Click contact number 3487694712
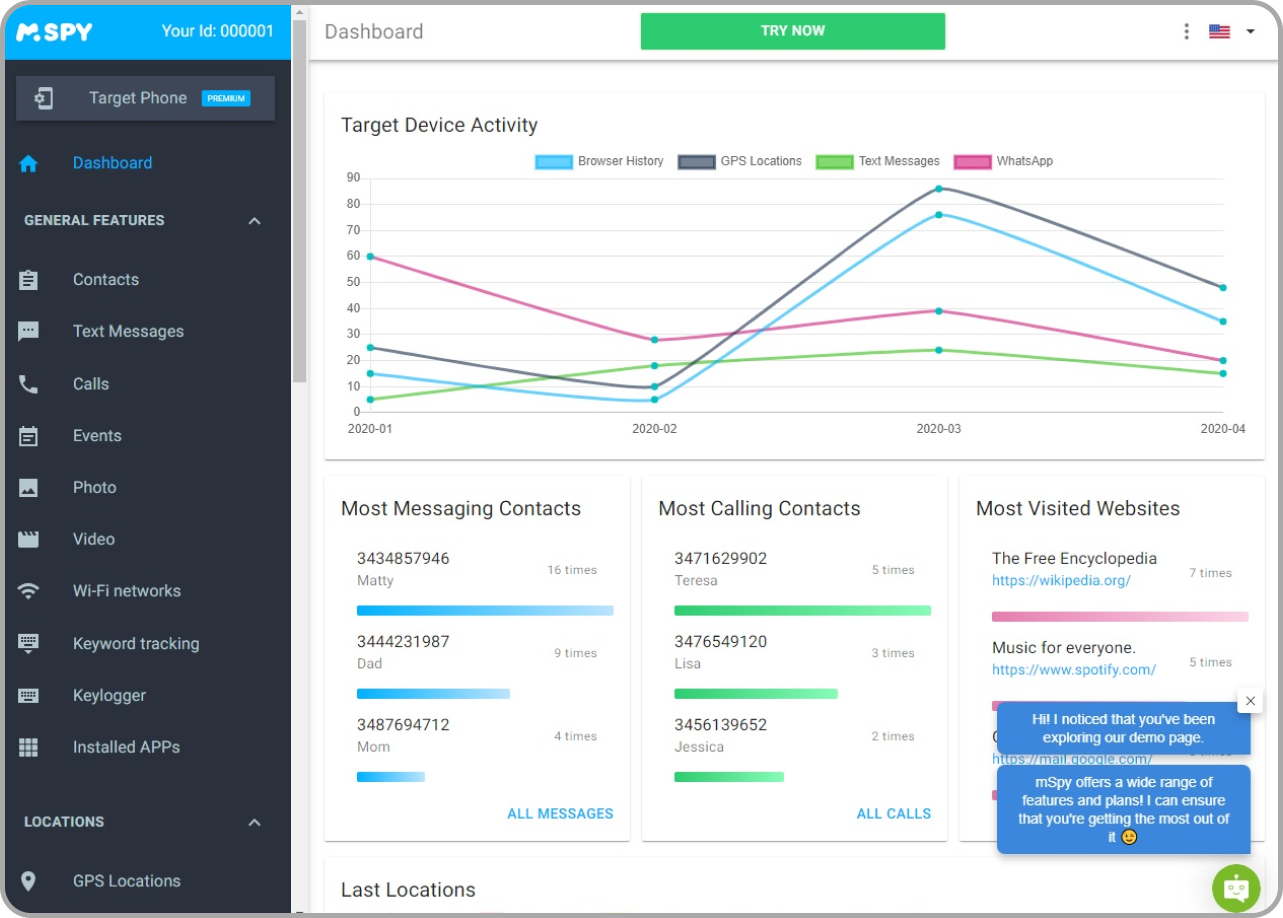This screenshot has width=1283, height=918. tap(403, 724)
